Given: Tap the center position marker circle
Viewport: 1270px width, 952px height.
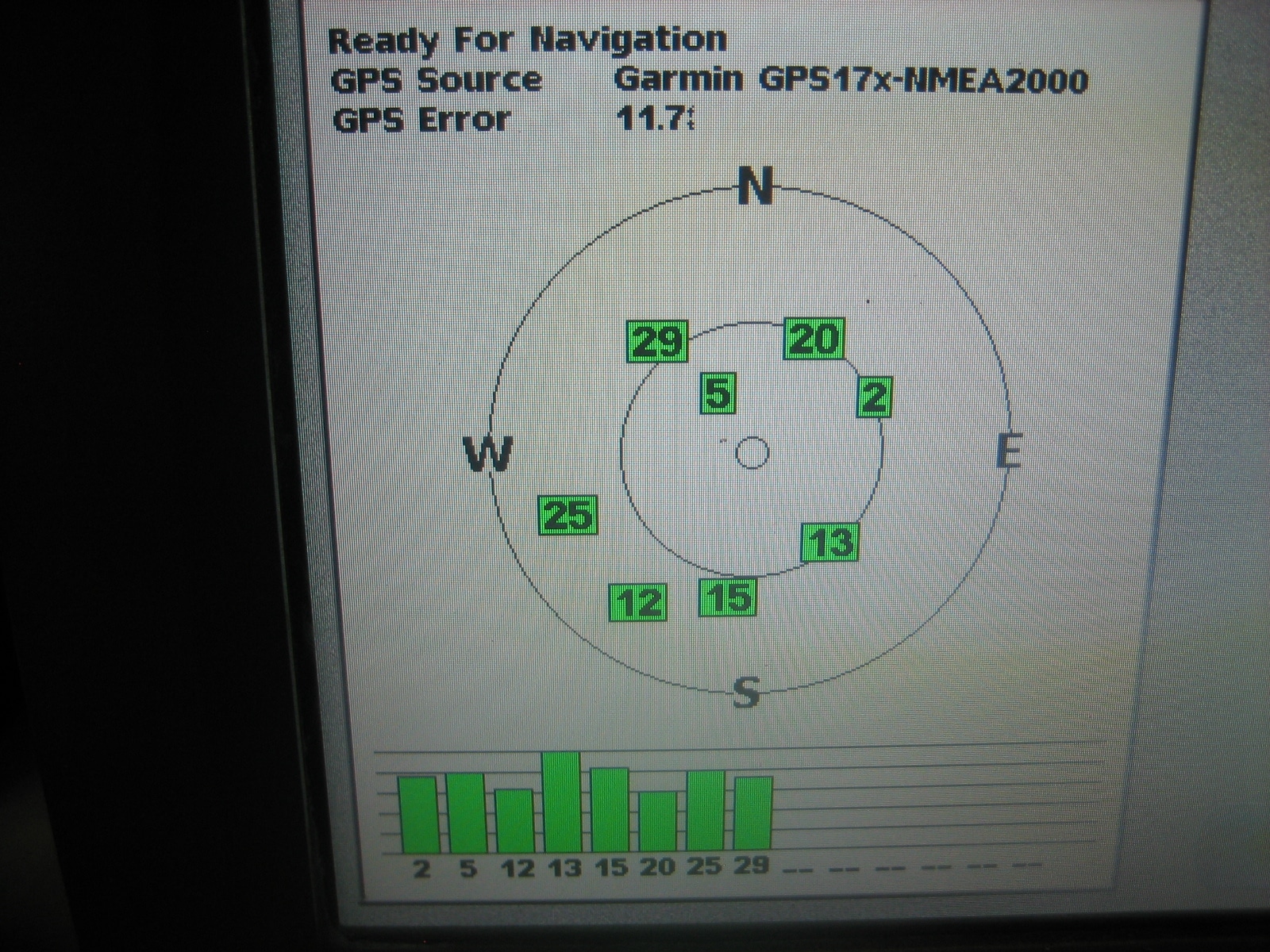Looking at the screenshot, I should point(751,454).
